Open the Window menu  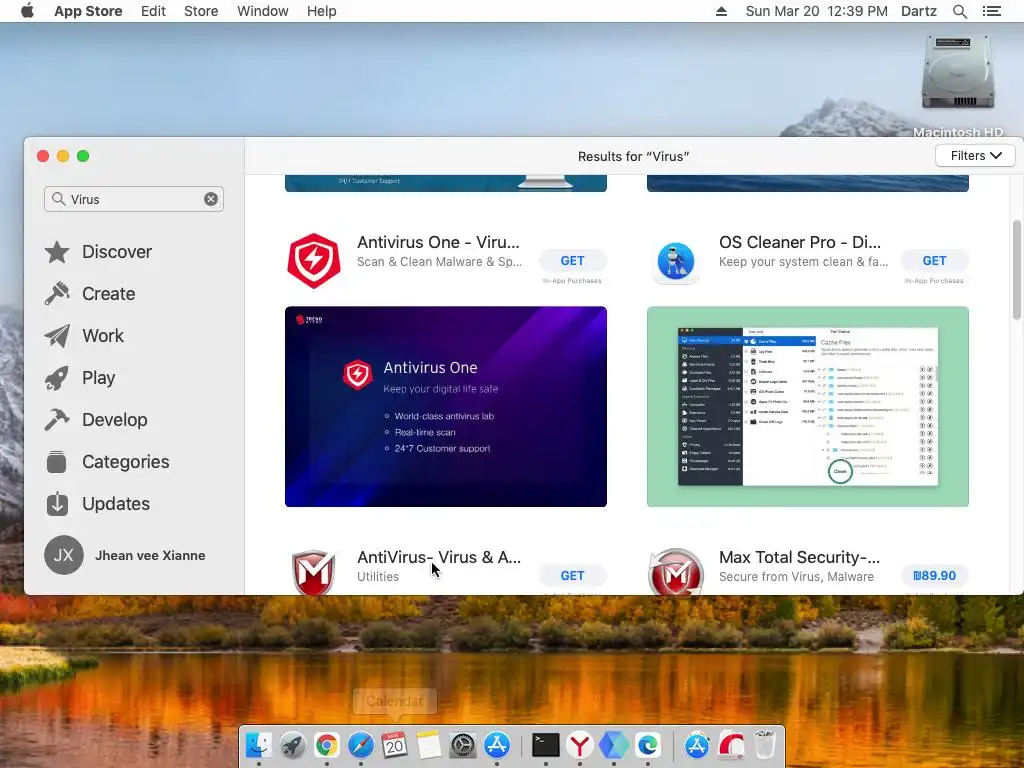click(263, 11)
